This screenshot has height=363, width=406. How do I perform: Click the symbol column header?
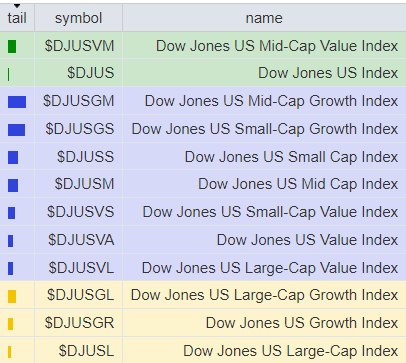[78, 18]
